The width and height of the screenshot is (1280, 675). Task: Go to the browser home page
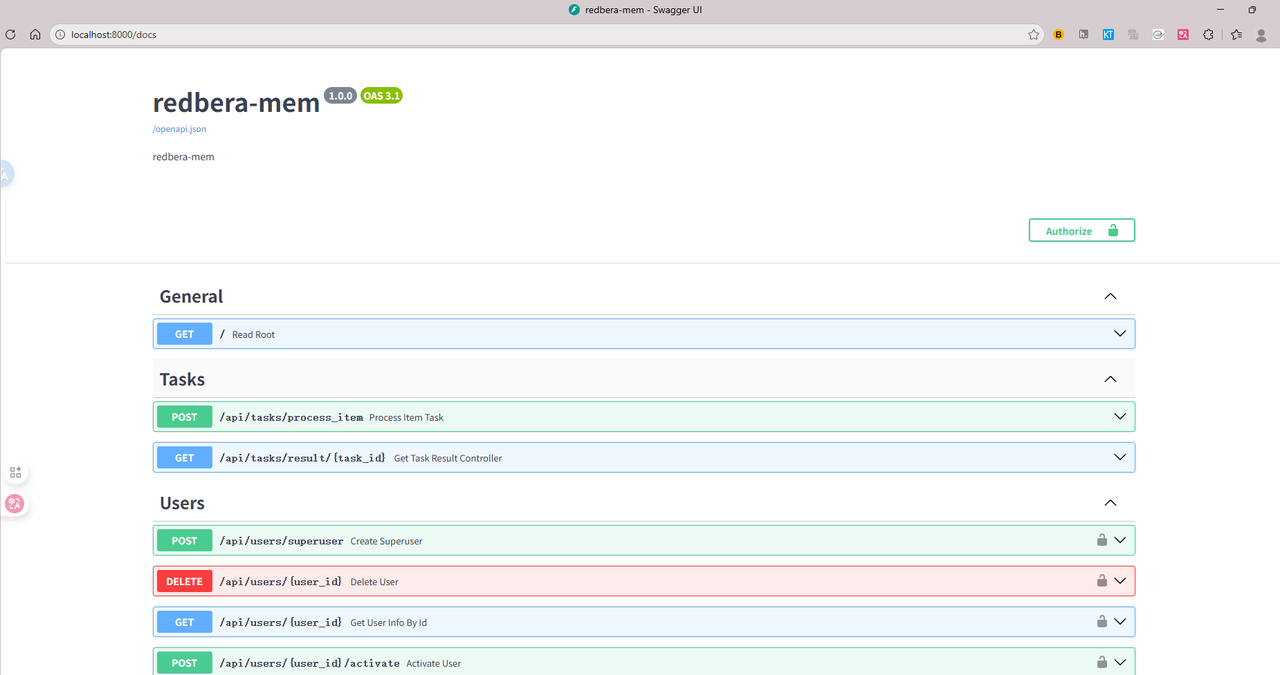(35, 34)
